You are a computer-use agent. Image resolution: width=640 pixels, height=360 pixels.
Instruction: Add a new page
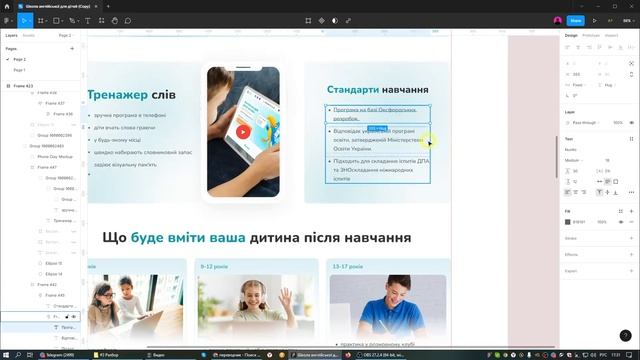click(x=72, y=49)
